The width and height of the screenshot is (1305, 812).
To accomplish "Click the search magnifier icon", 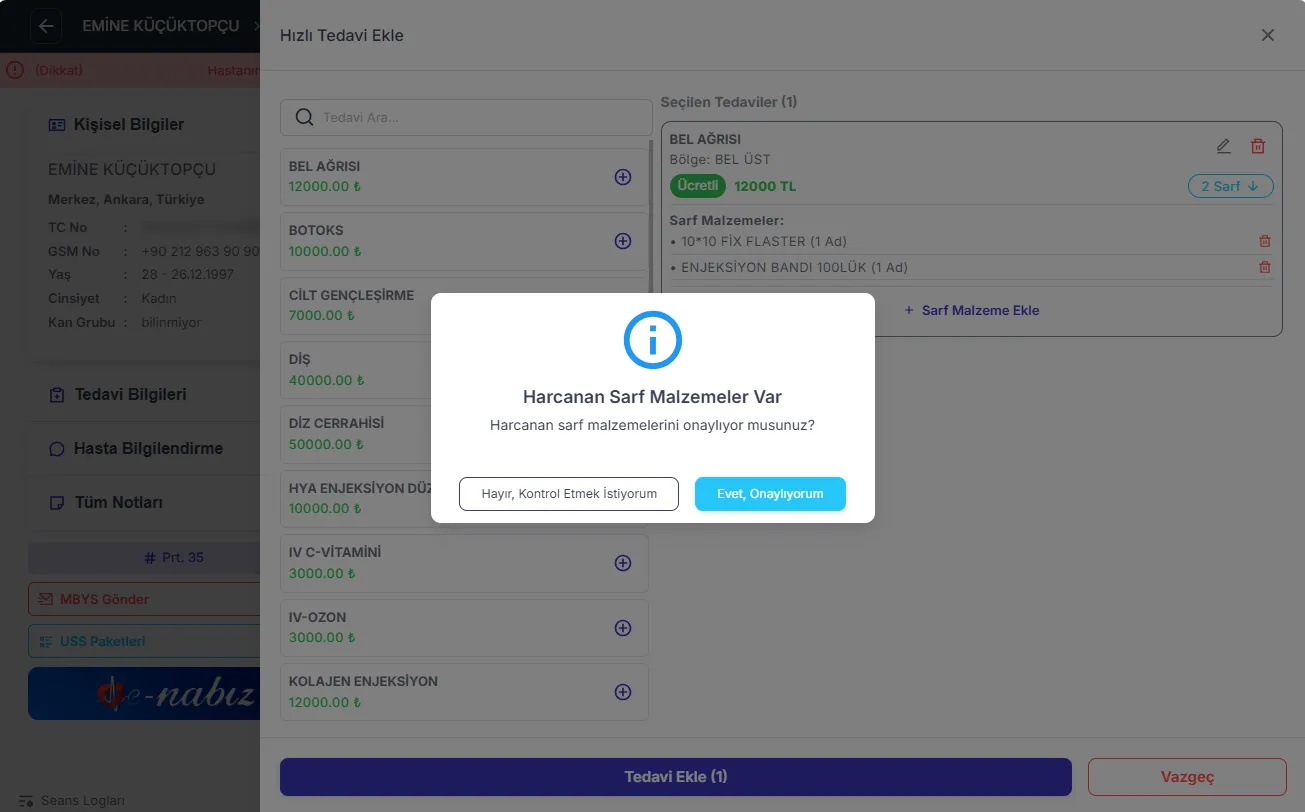I will [304, 118].
